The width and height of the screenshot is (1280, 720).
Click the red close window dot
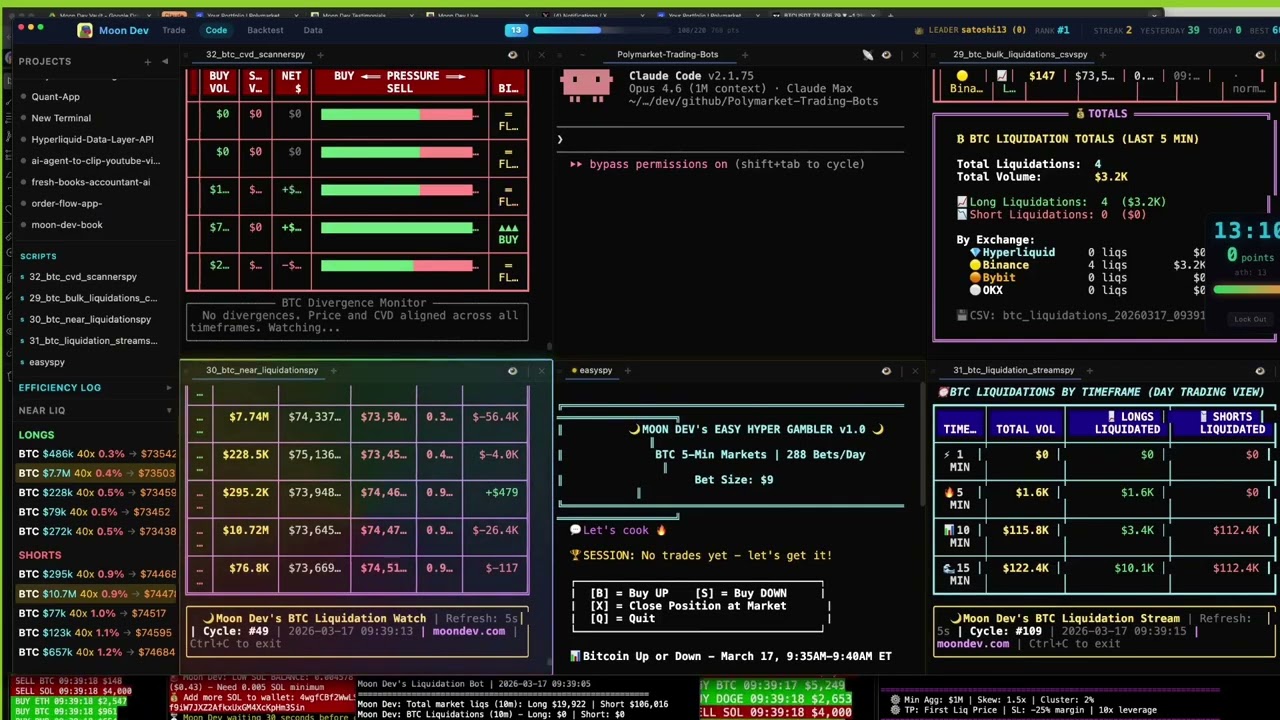pyautogui.click(x=21, y=28)
